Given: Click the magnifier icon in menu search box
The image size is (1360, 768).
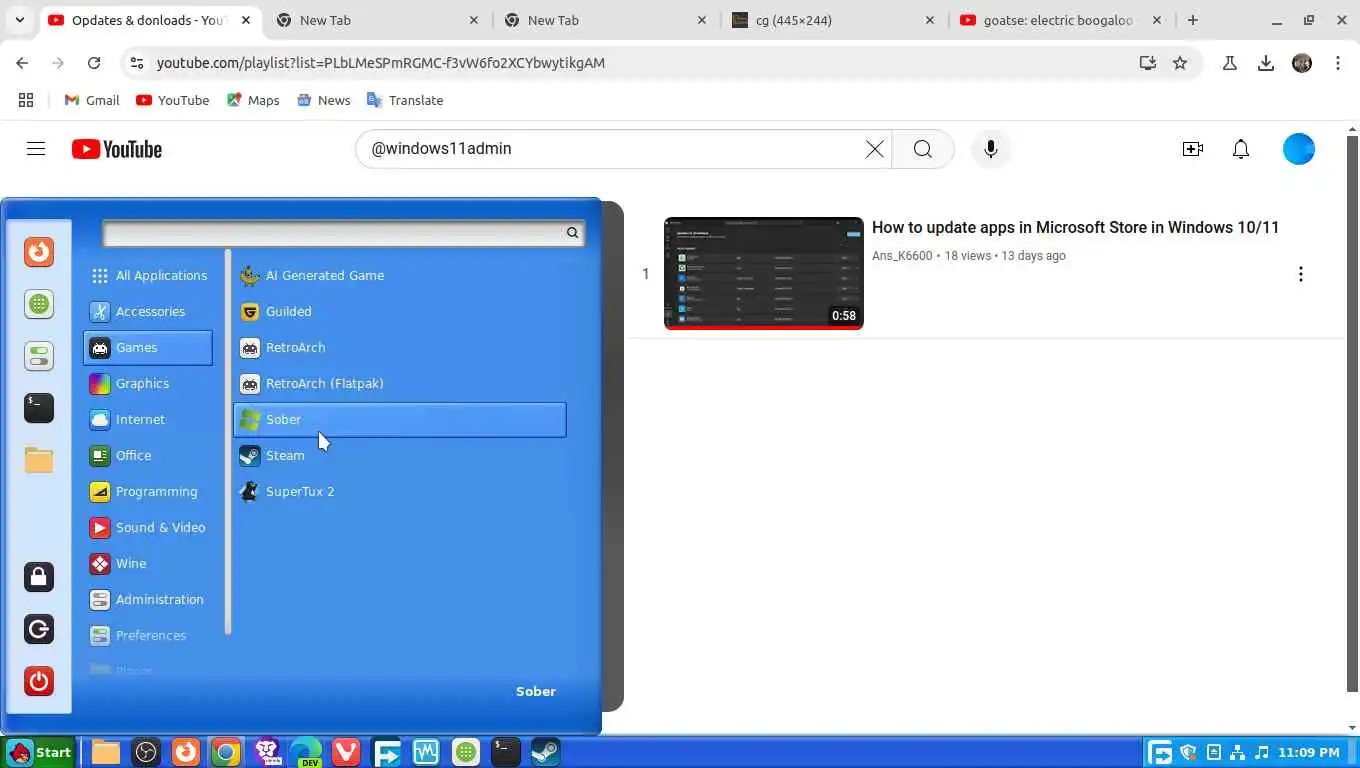Looking at the screenshot, I should [572, 233].
